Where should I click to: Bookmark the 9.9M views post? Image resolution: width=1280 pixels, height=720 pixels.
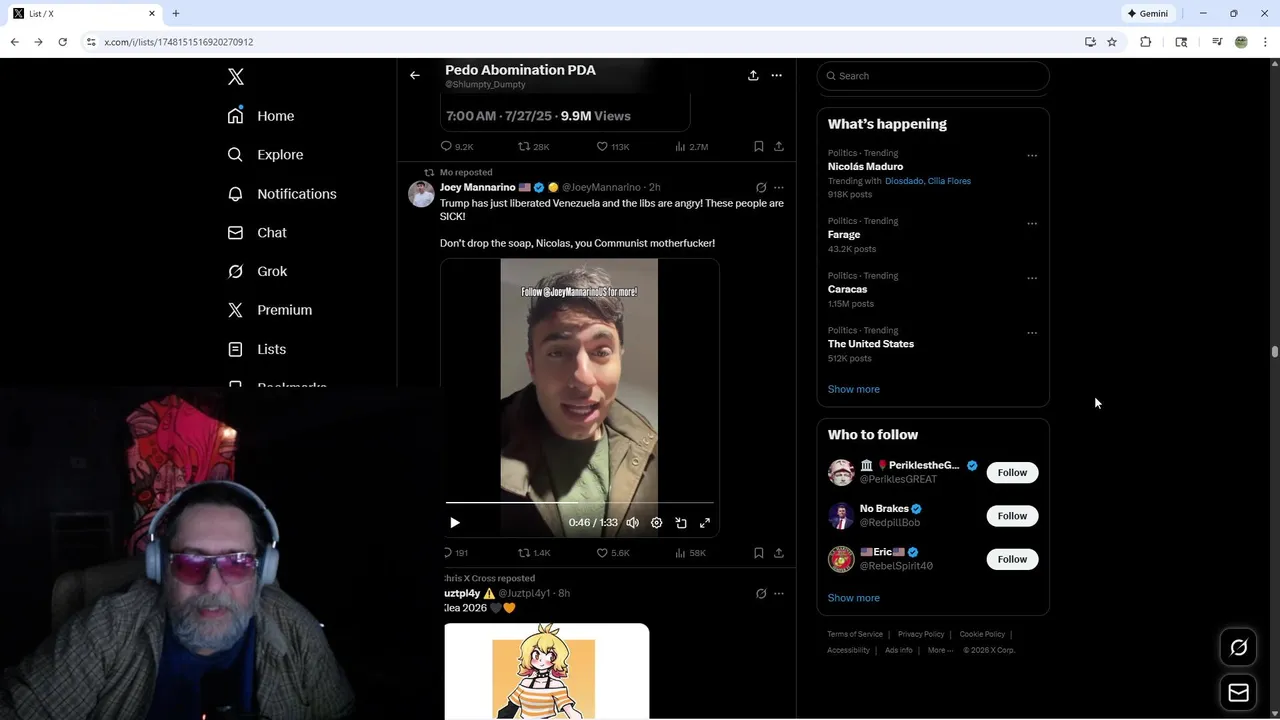tap(759, 146)
